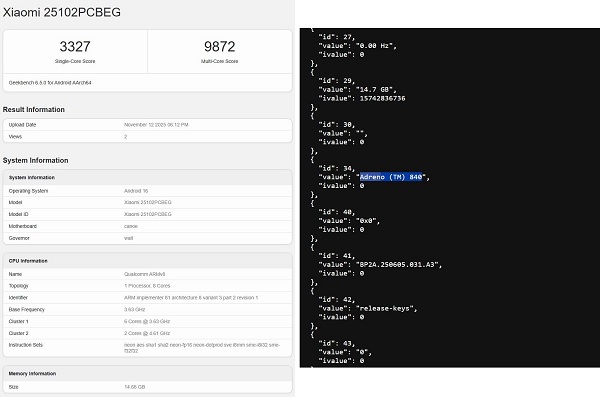
Task: Select the Cluster 2 row label
Action: click(x=18, y=333)
